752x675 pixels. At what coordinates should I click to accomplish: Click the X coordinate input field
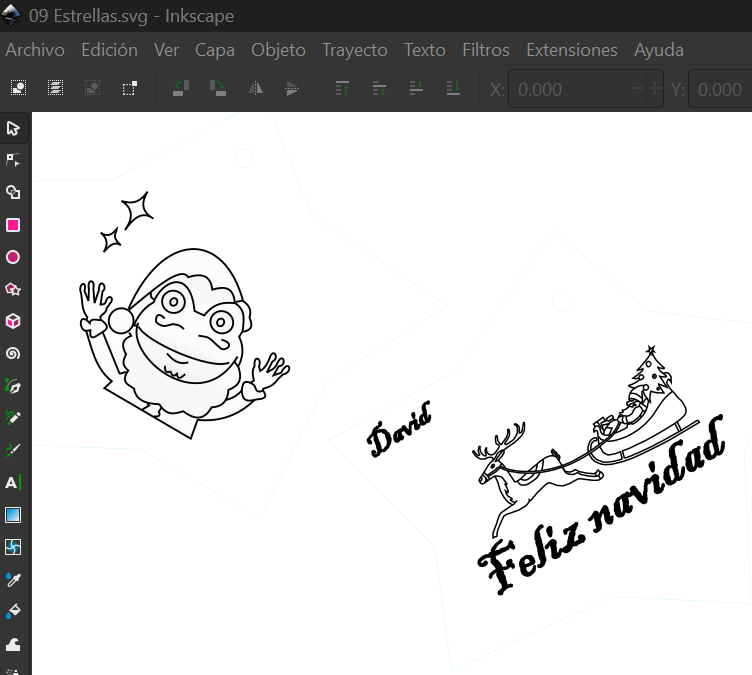[x=568, y=89]
